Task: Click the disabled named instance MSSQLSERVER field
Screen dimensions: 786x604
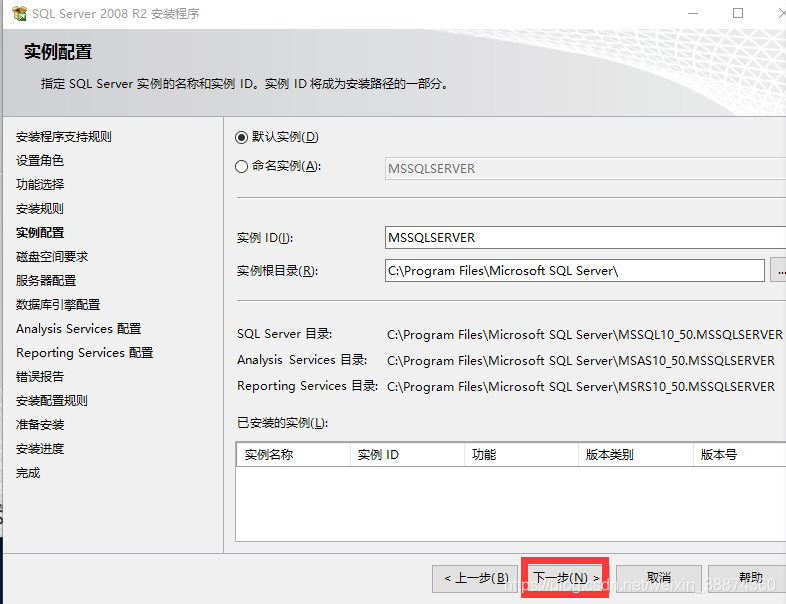Action: click(x=585, y=168)
